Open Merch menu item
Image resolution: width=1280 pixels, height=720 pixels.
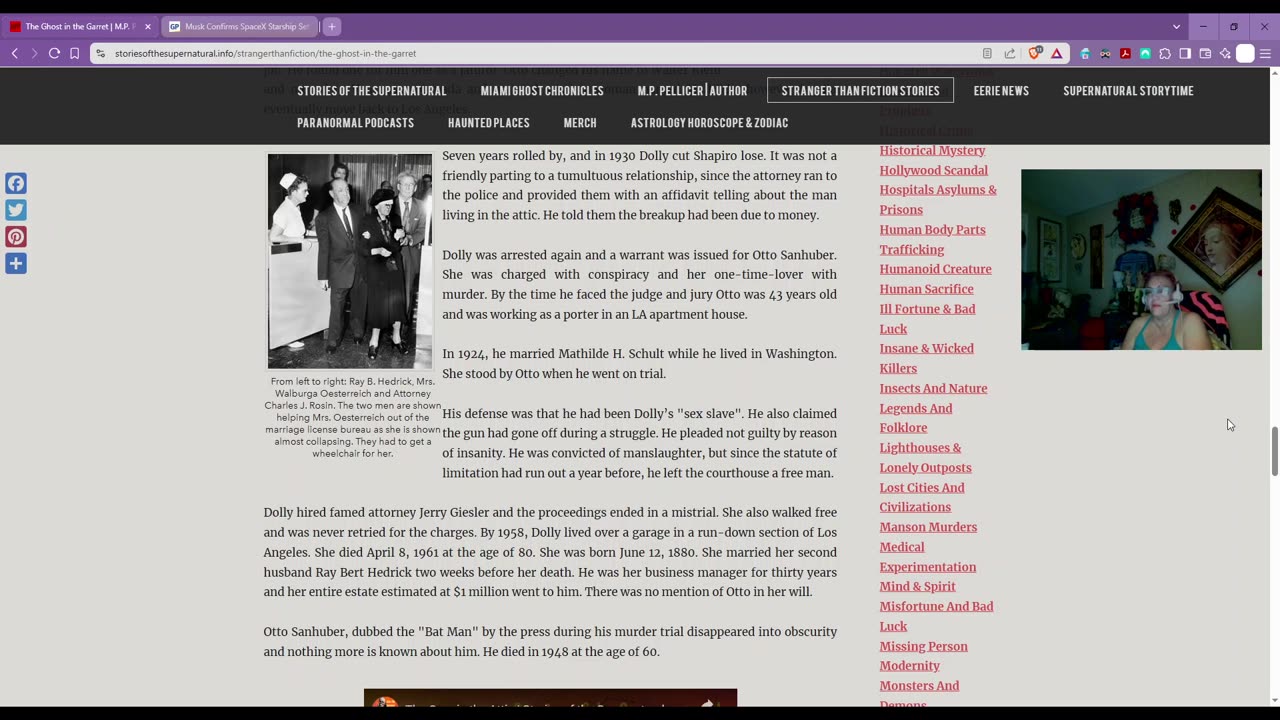point(580,123)
